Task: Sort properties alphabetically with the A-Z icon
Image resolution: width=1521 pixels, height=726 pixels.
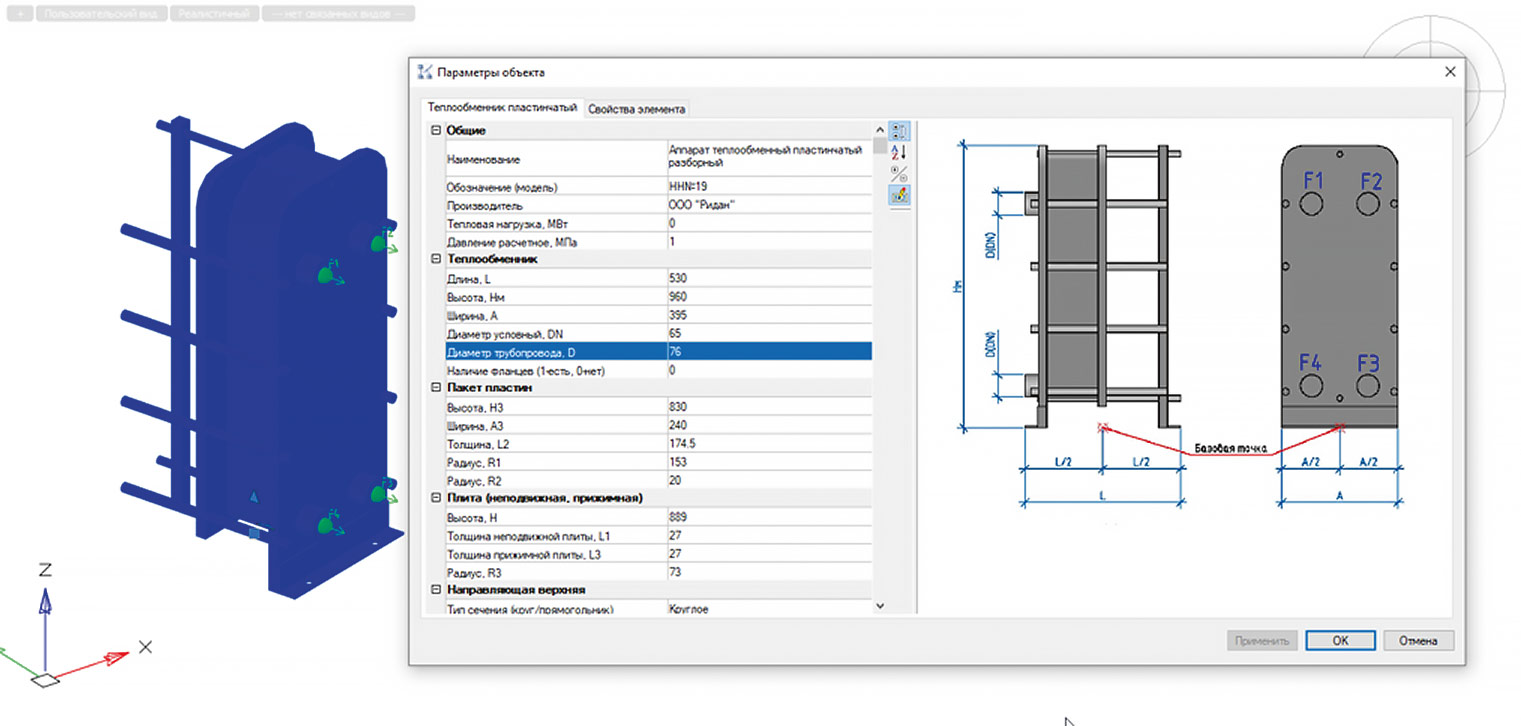Action: tap(898, 152)
